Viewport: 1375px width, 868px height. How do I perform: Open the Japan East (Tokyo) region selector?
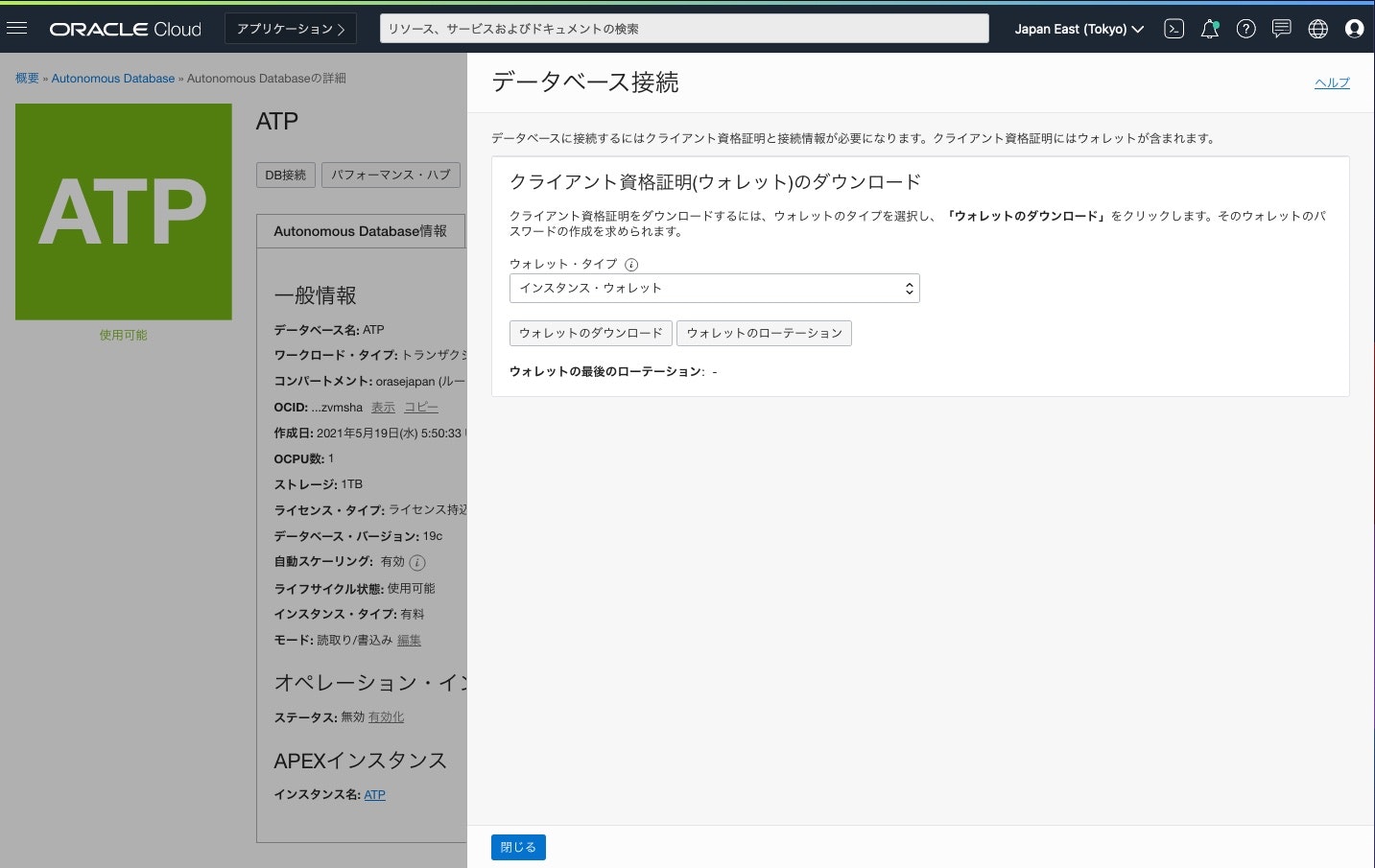1079,29
